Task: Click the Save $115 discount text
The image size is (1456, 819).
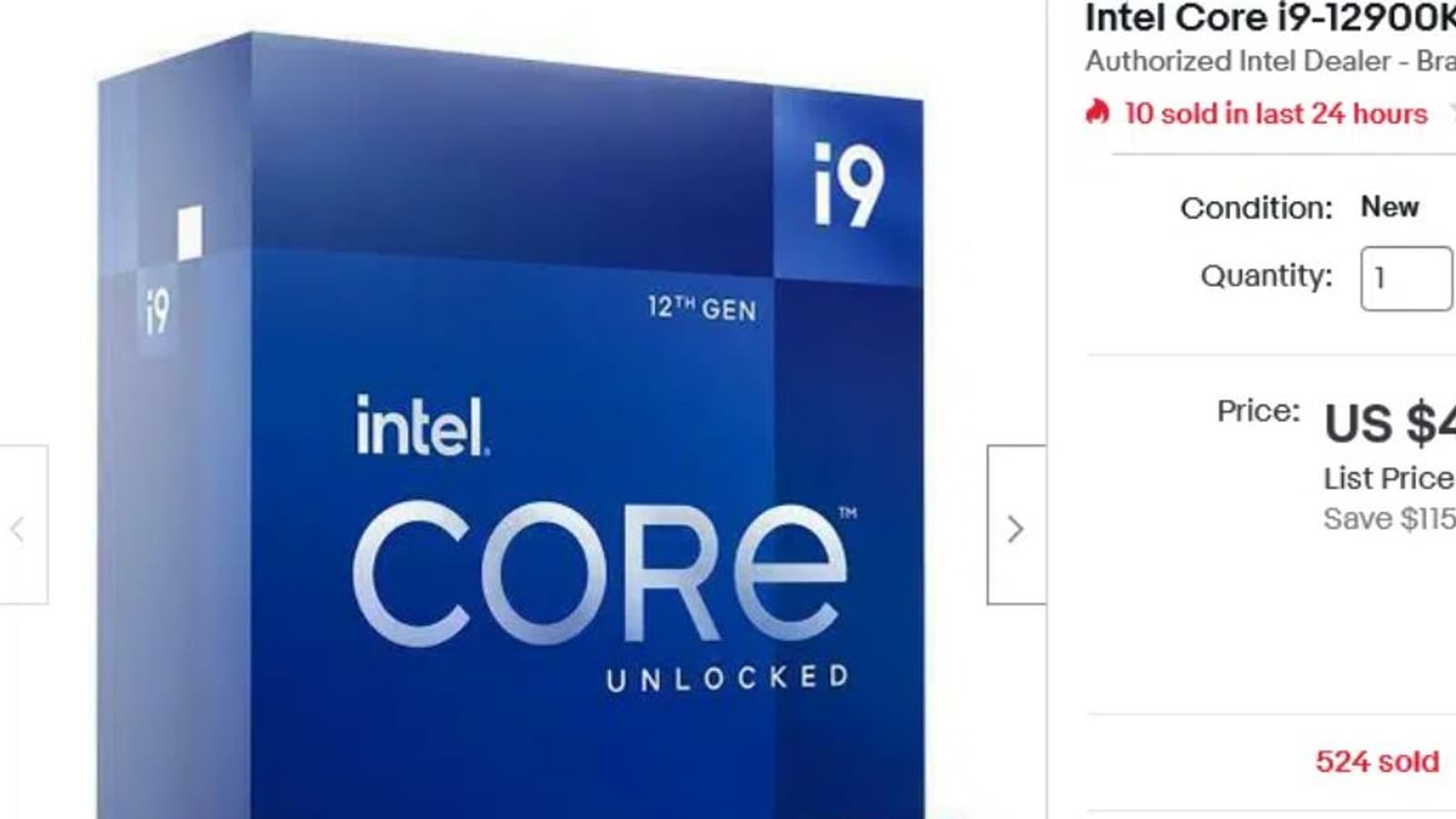Action: [x=1389, y=518]
